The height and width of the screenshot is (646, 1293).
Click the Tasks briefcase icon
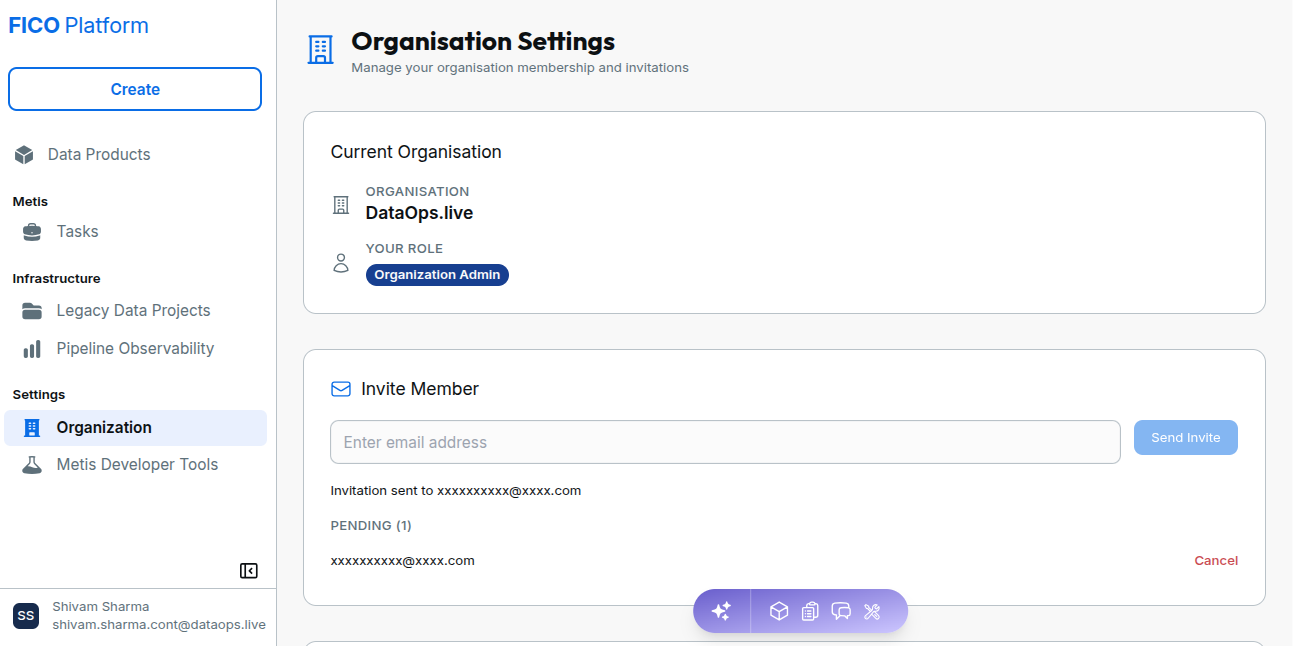point(32,232)
